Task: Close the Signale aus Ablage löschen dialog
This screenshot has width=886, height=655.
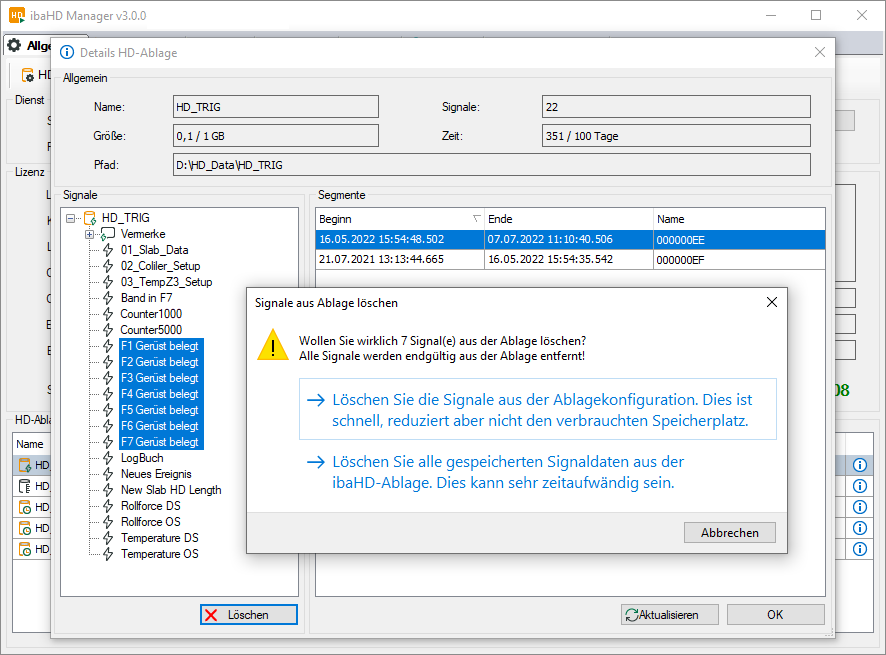Action: point(771,302)
